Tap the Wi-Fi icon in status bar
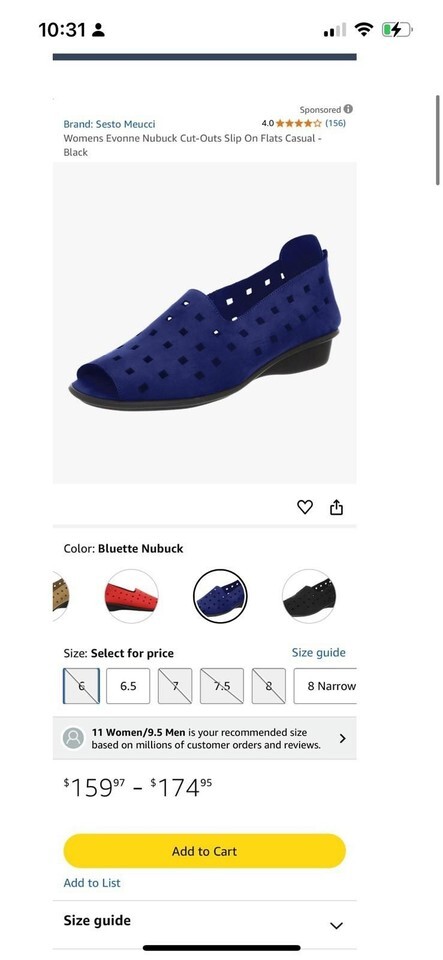Viewport: 443px width, 960px height. pos(365,29)
